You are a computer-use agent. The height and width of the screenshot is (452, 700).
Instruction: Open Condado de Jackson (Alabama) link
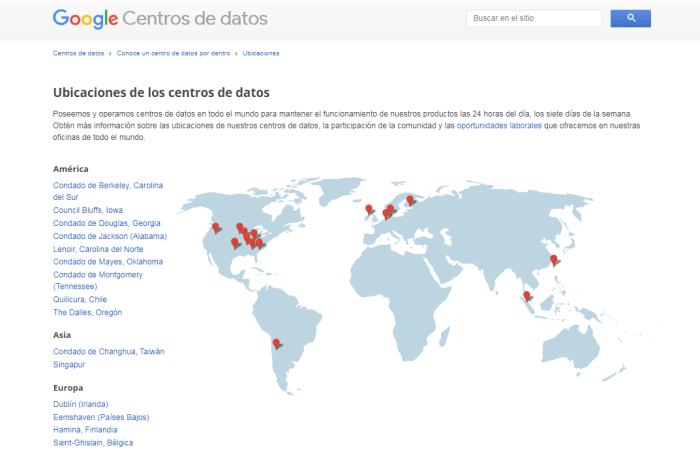[x=110, y=236]
